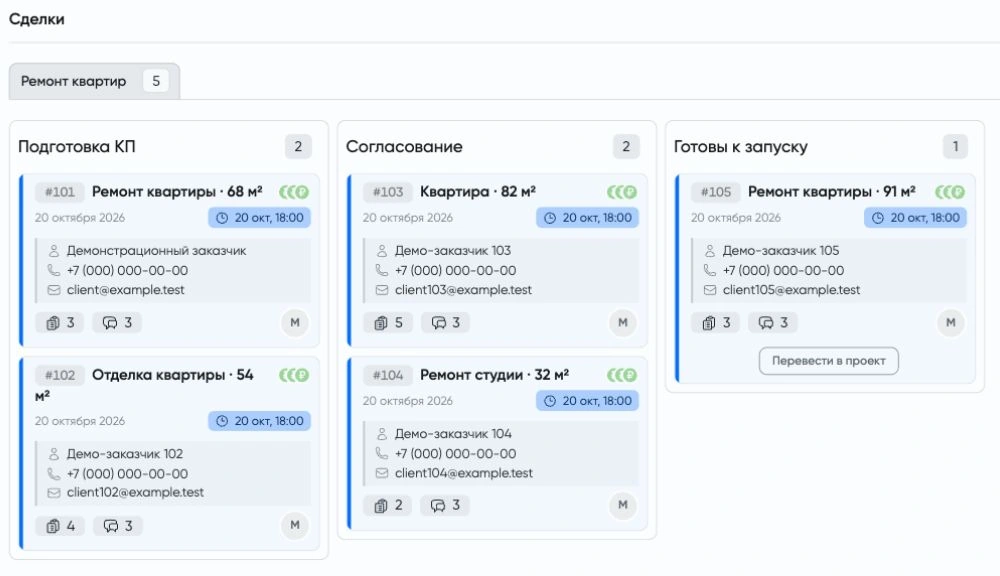Click the green status icon on deal #102
Image resolution: width=1000 pixels, height=576 pixels.
click(294, 375)
